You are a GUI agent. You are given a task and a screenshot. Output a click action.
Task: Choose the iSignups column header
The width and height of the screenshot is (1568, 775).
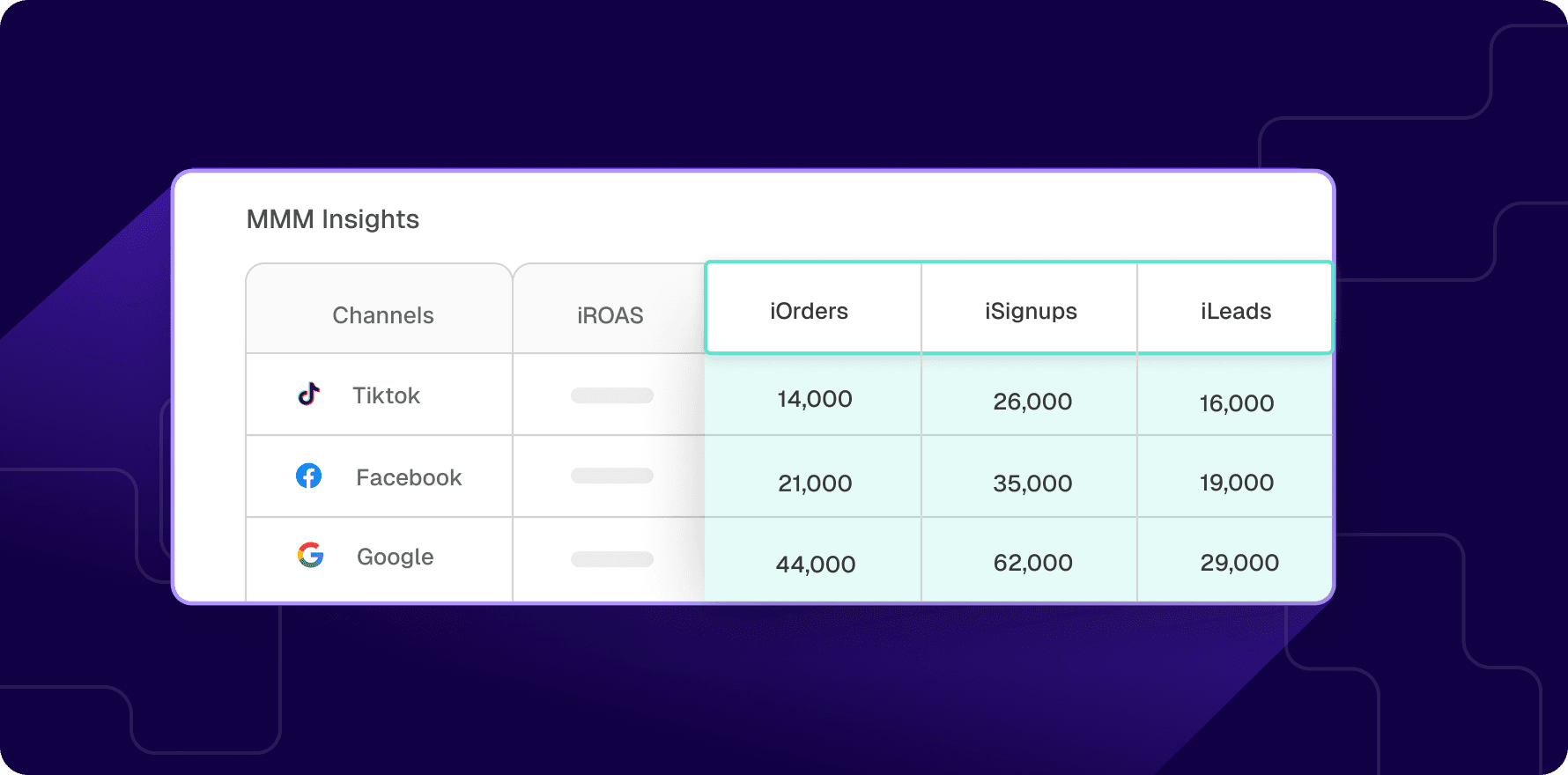[x=1031, y=312]
